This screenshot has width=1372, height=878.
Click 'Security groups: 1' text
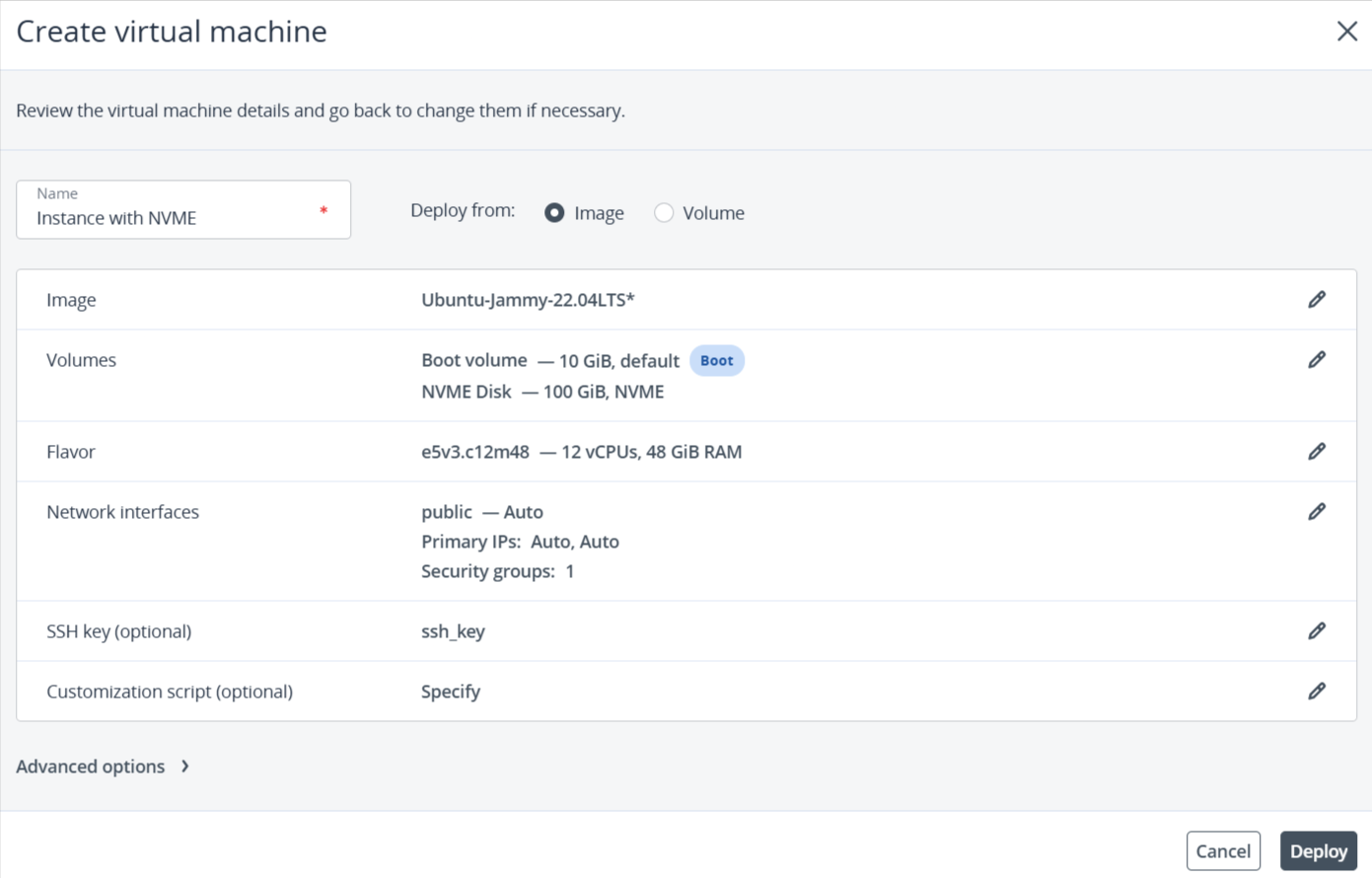coord(497,571)
